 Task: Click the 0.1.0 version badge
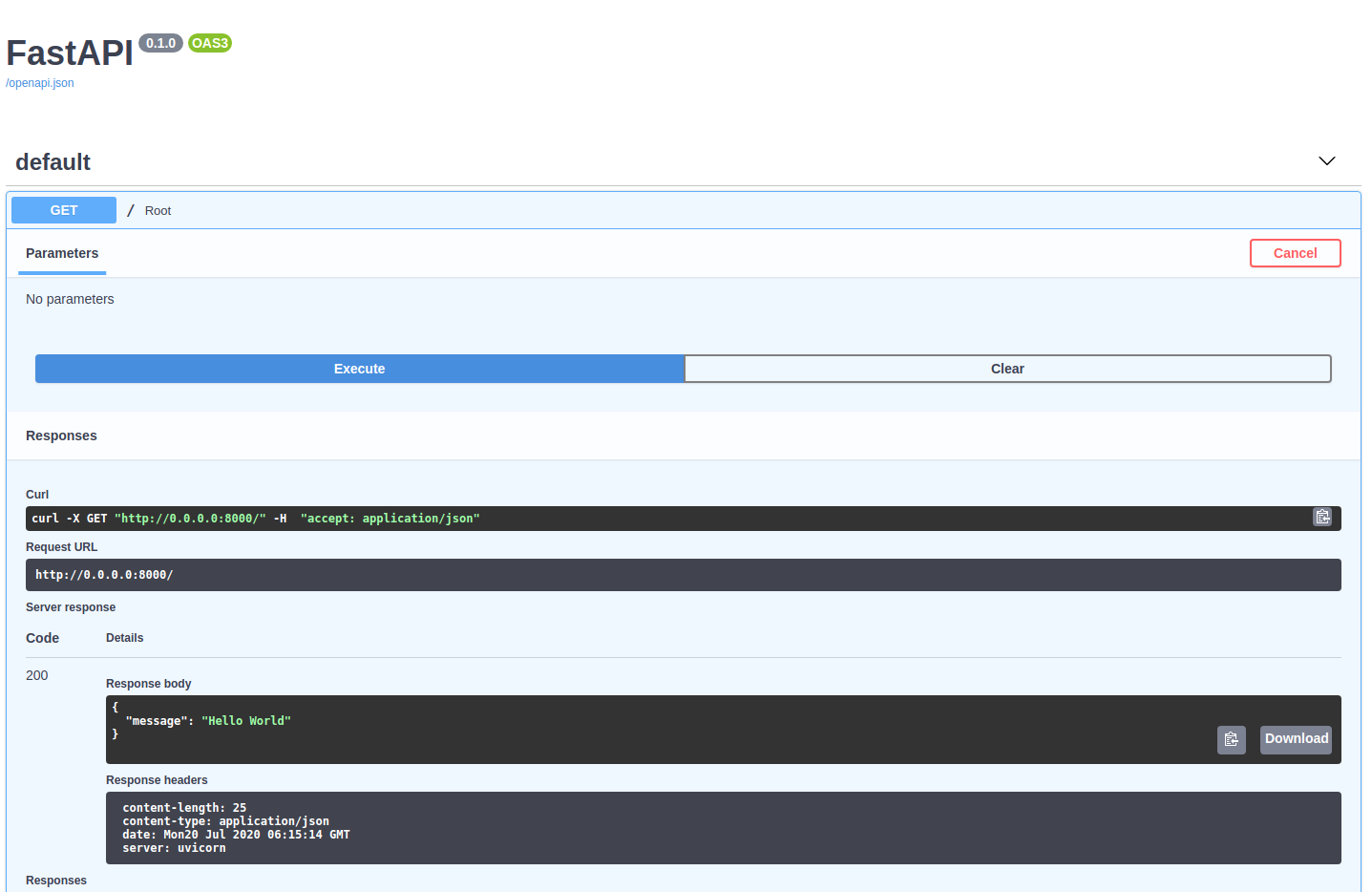point(160,43)
